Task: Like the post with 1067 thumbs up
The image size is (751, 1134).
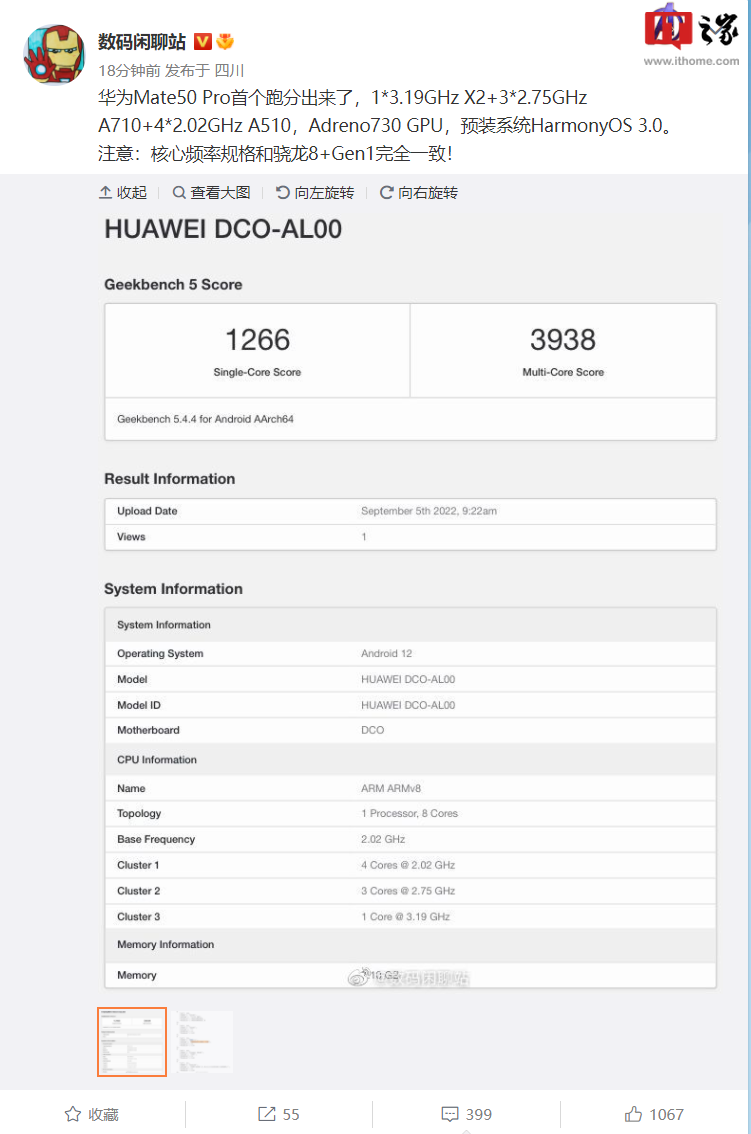Action: coord(654,1114)
